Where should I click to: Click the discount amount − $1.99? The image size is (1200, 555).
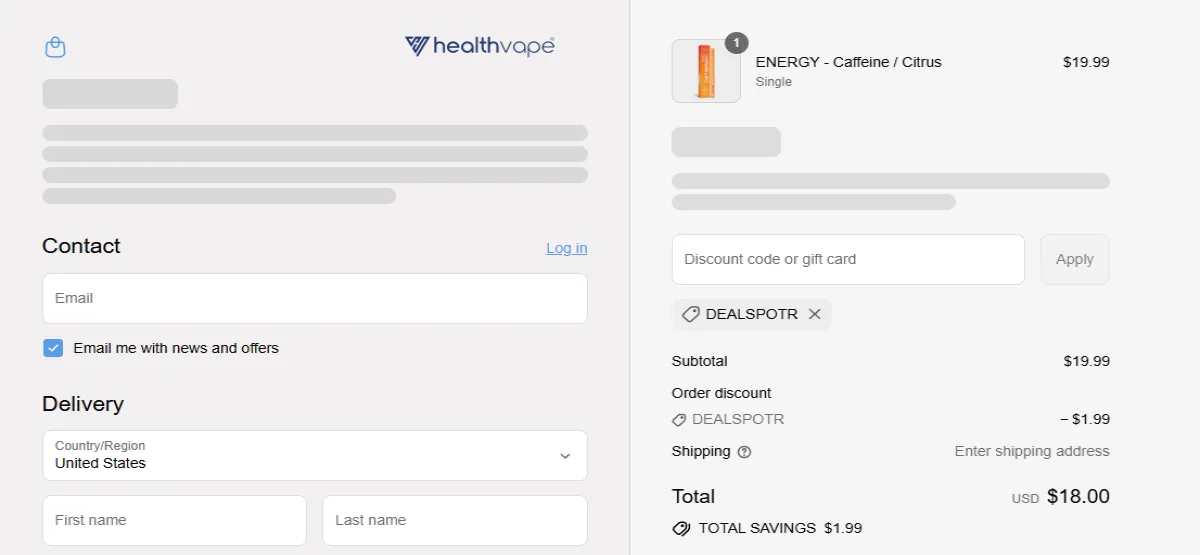pos(1085,419)
